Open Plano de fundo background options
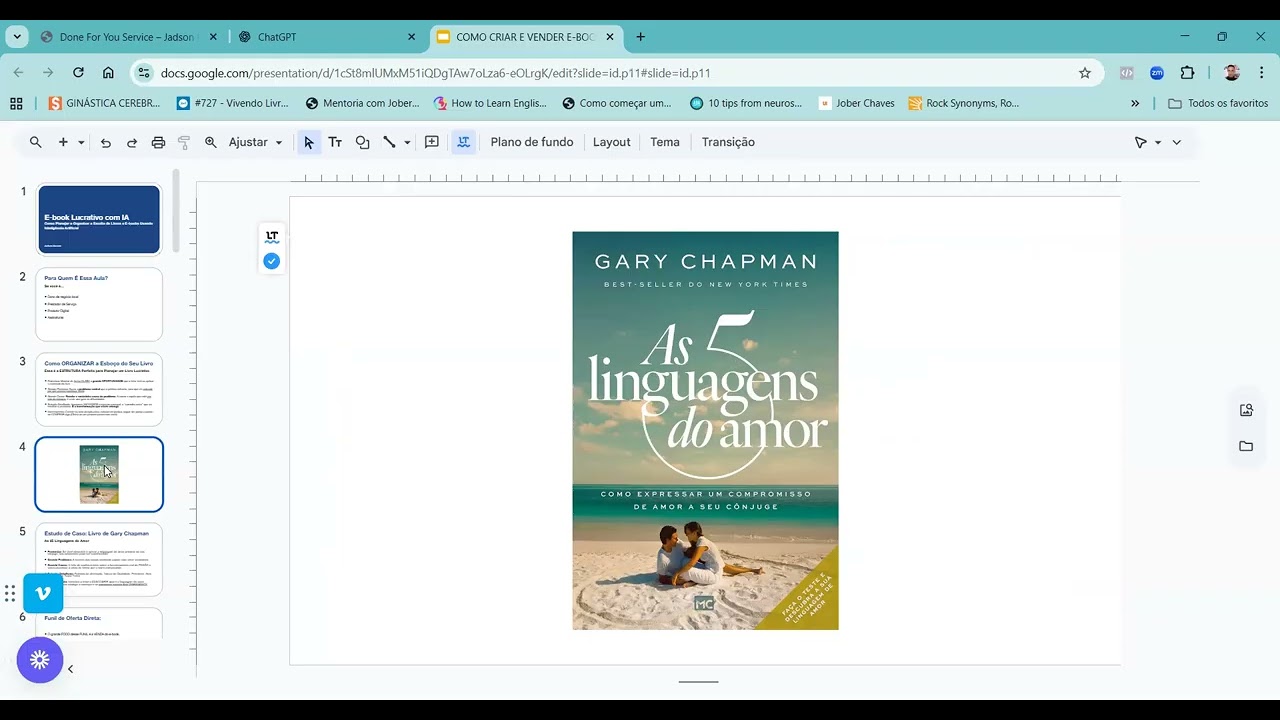Viewport: 1280px width, 720px height. pyautogui.click(x=532, y=142)
